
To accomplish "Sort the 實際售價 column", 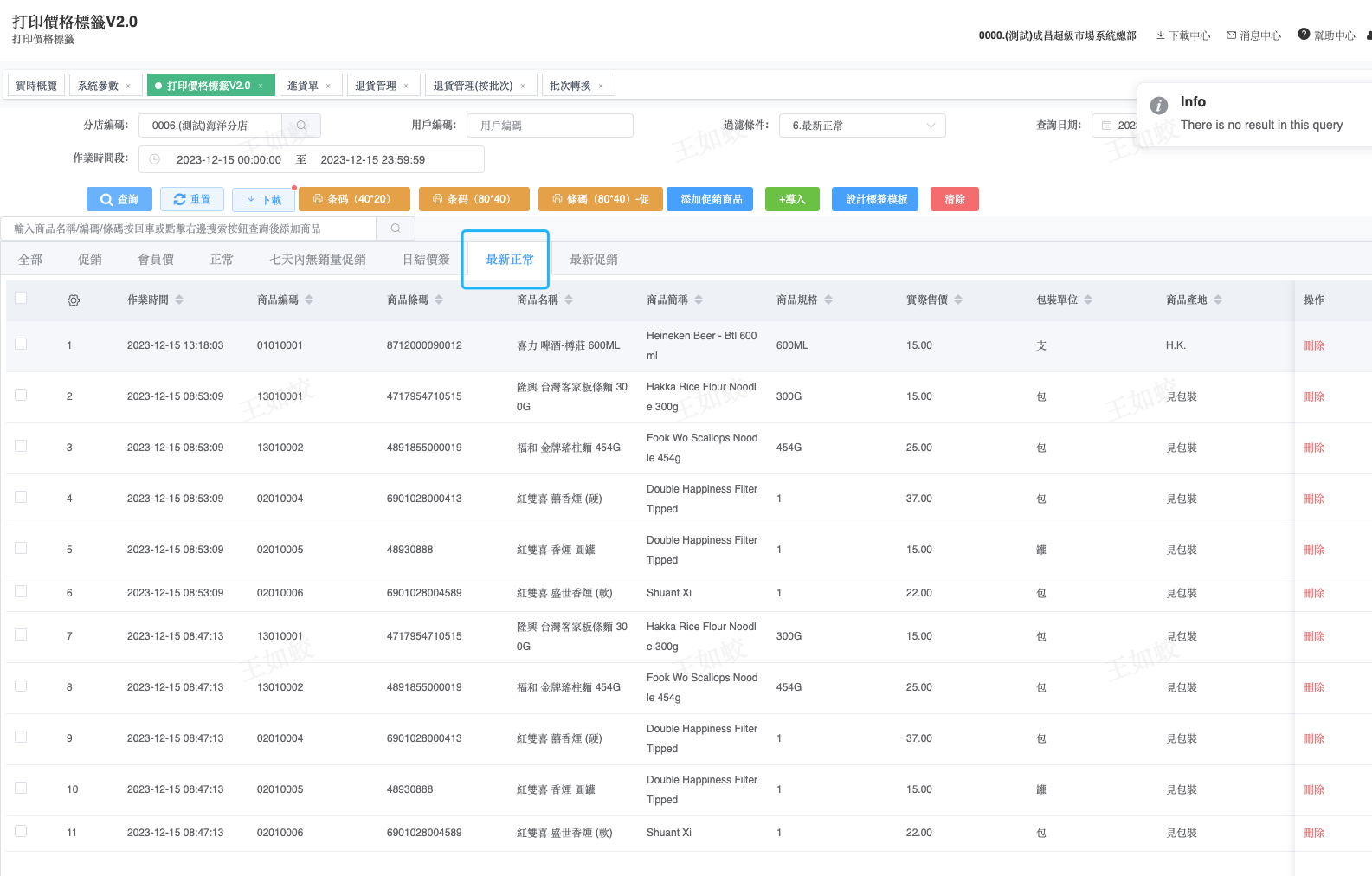I will [x=958, y=300].
